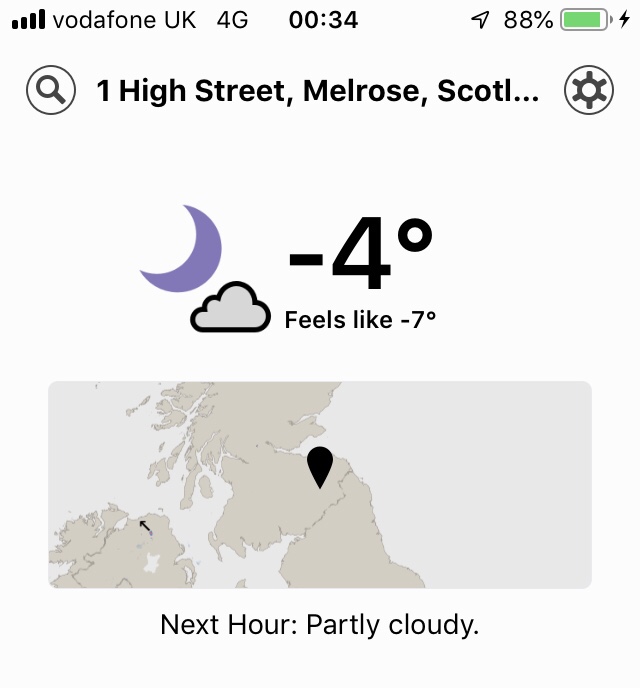Tap the grey cloud icon
The image size is (640, 688).
click(x=231, y=308)
